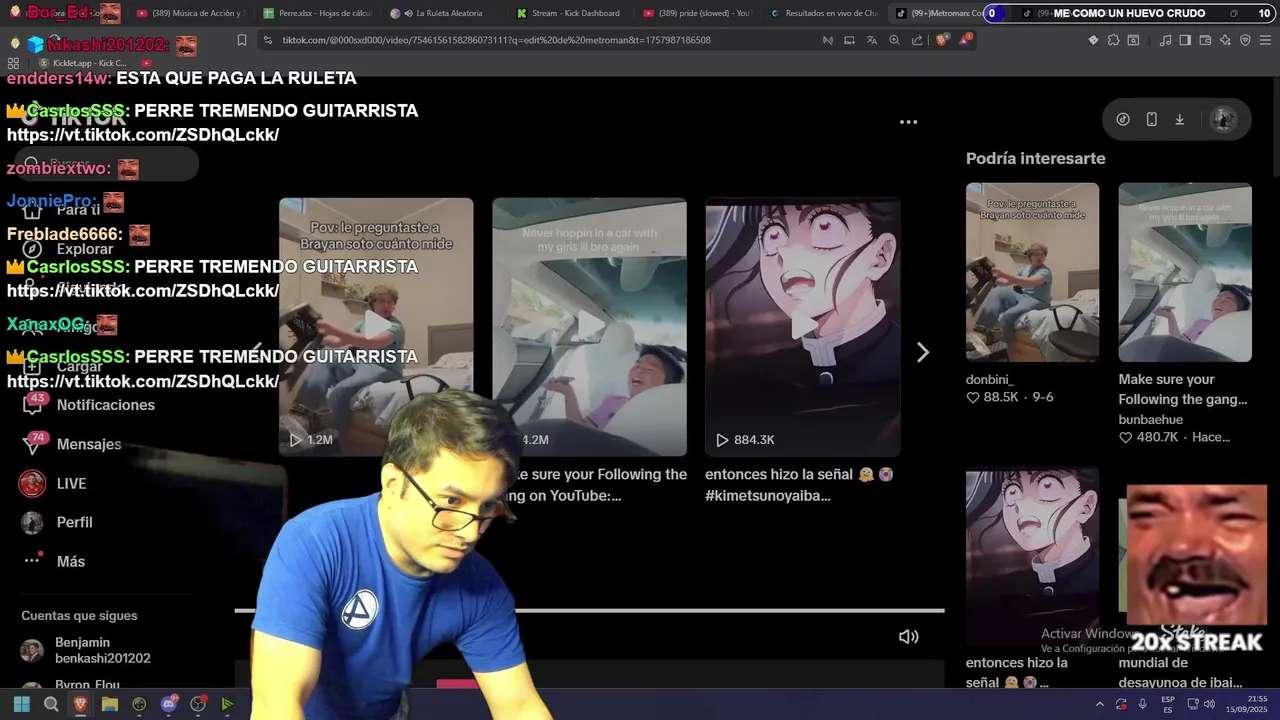Image resolution: width=1280 pixels, height=720 pixels.
Task: Play the anime 884.3K views video
Action: (803, 326)
